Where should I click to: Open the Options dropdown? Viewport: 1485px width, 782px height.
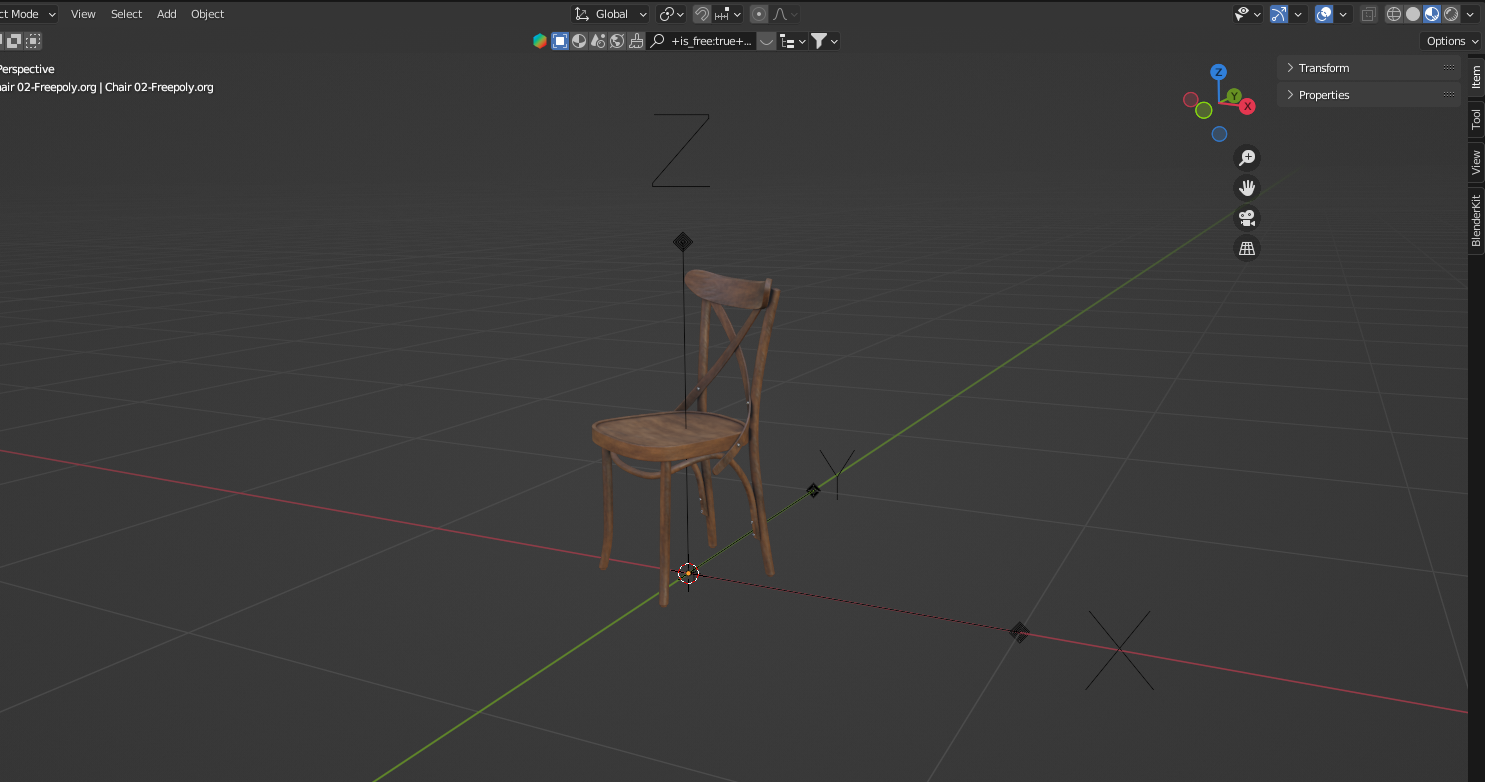pos(1451,41)
